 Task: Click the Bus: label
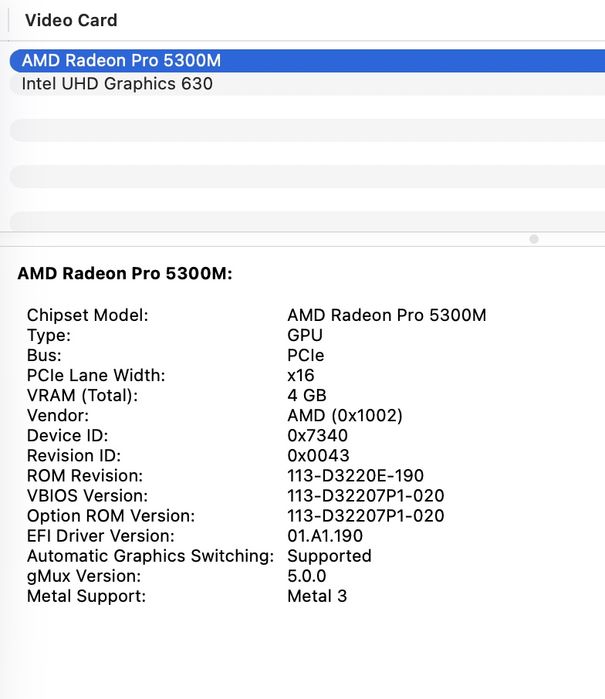44,355
